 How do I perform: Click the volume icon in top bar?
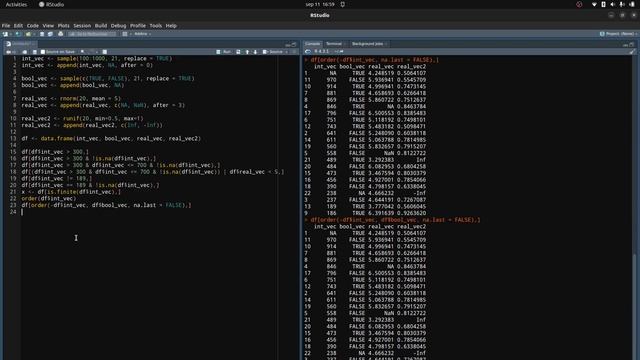(x=612, y=4)
